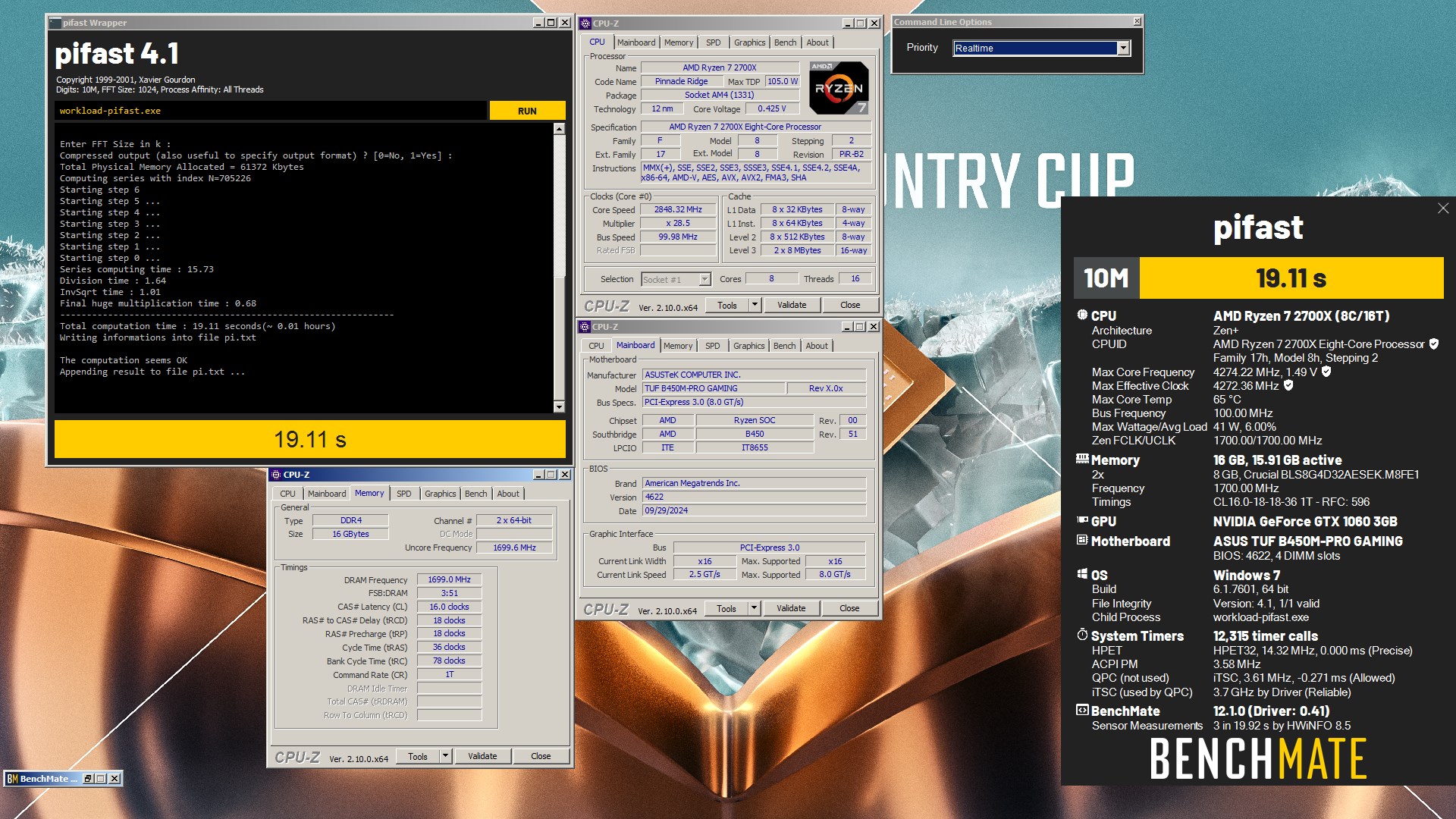Restore the minimized BenchMate window
Viewport: 1456px width, 819px height.
pos(89,779)
